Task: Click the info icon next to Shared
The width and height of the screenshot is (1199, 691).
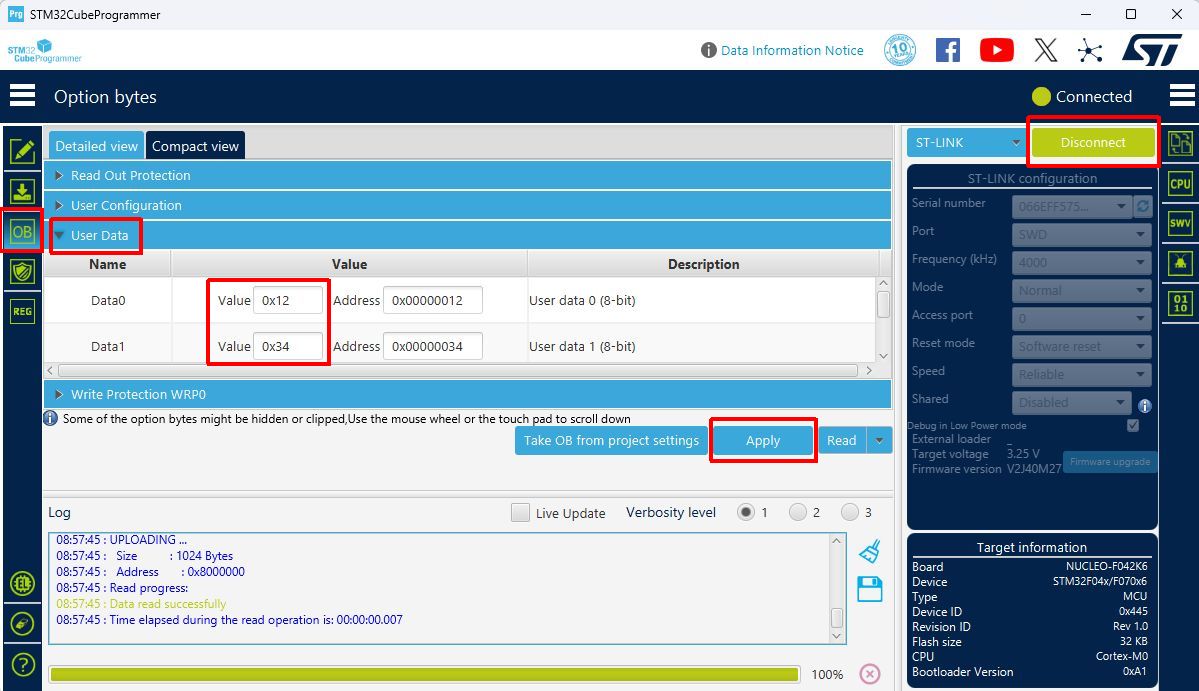Action: click(1145, 406)
